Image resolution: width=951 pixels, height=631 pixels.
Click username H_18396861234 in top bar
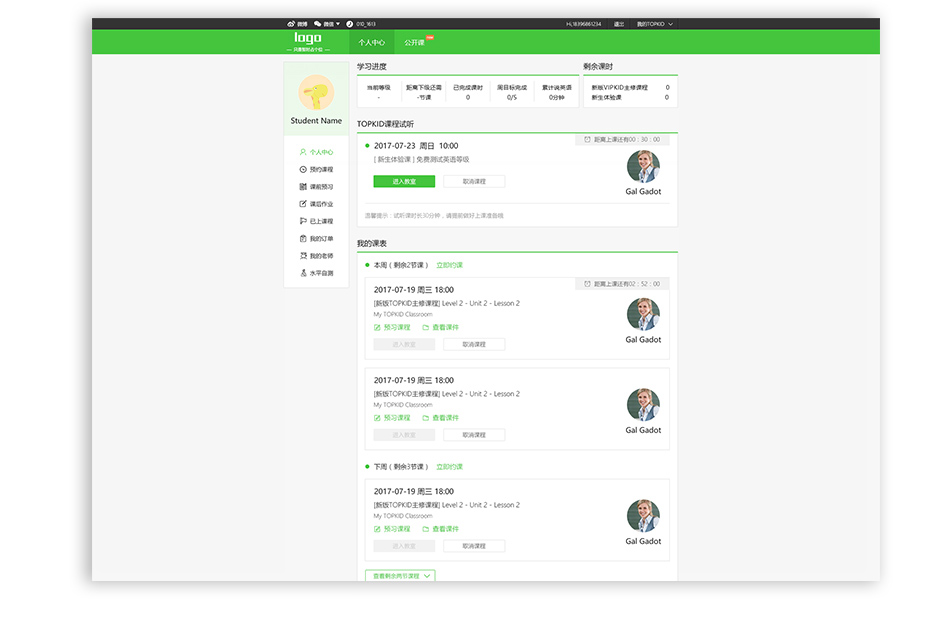583,24
